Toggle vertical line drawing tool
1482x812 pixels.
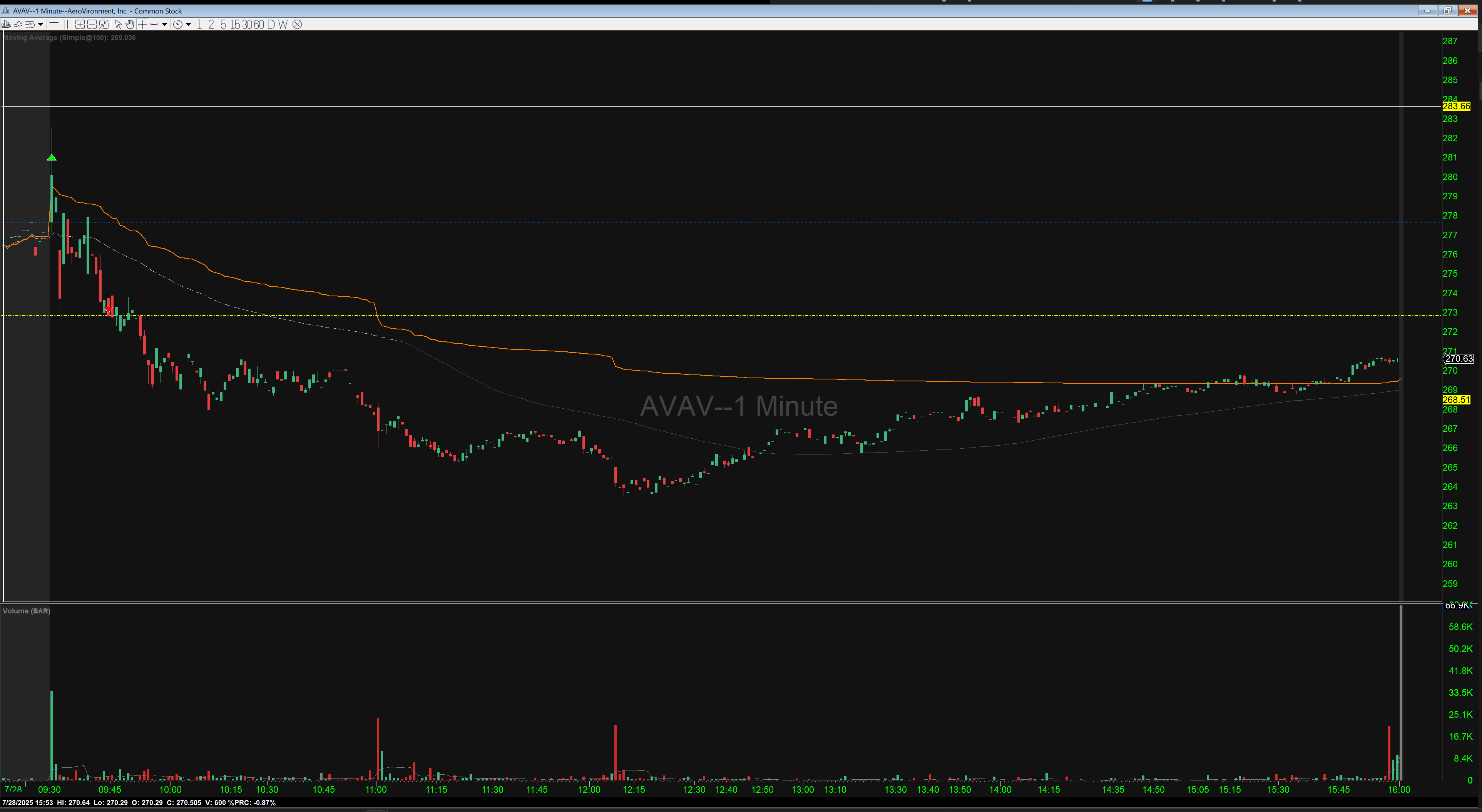65,25
